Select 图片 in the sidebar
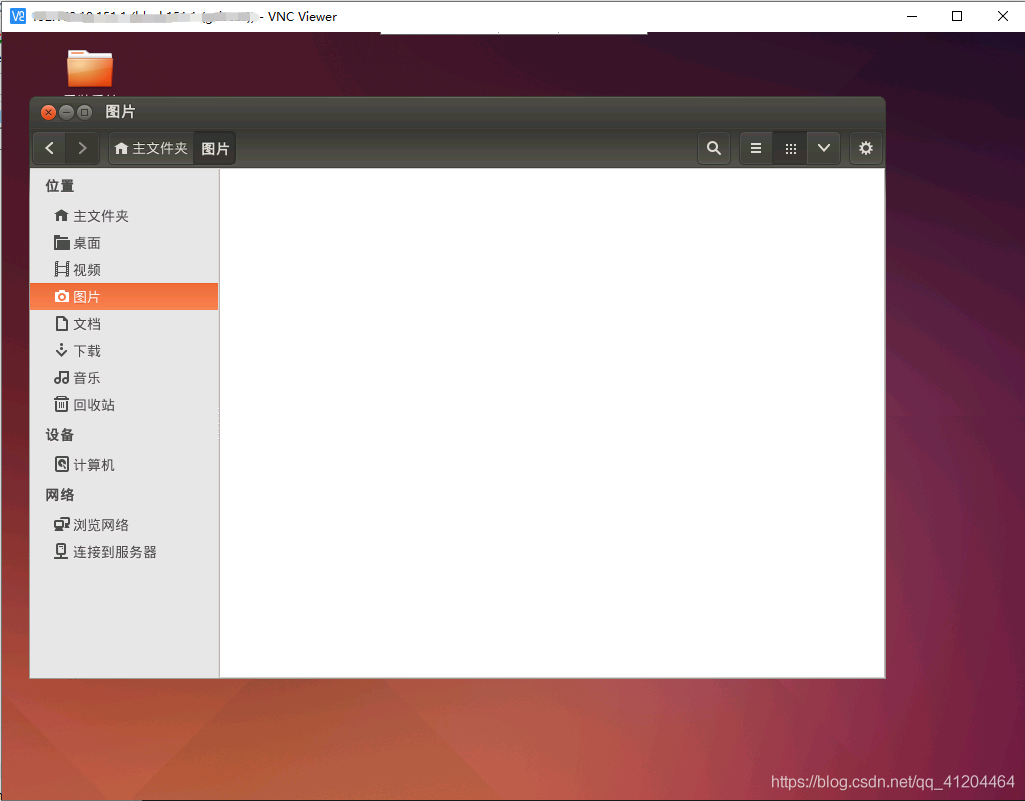The image size is (1025, 801). pos(124,297)
